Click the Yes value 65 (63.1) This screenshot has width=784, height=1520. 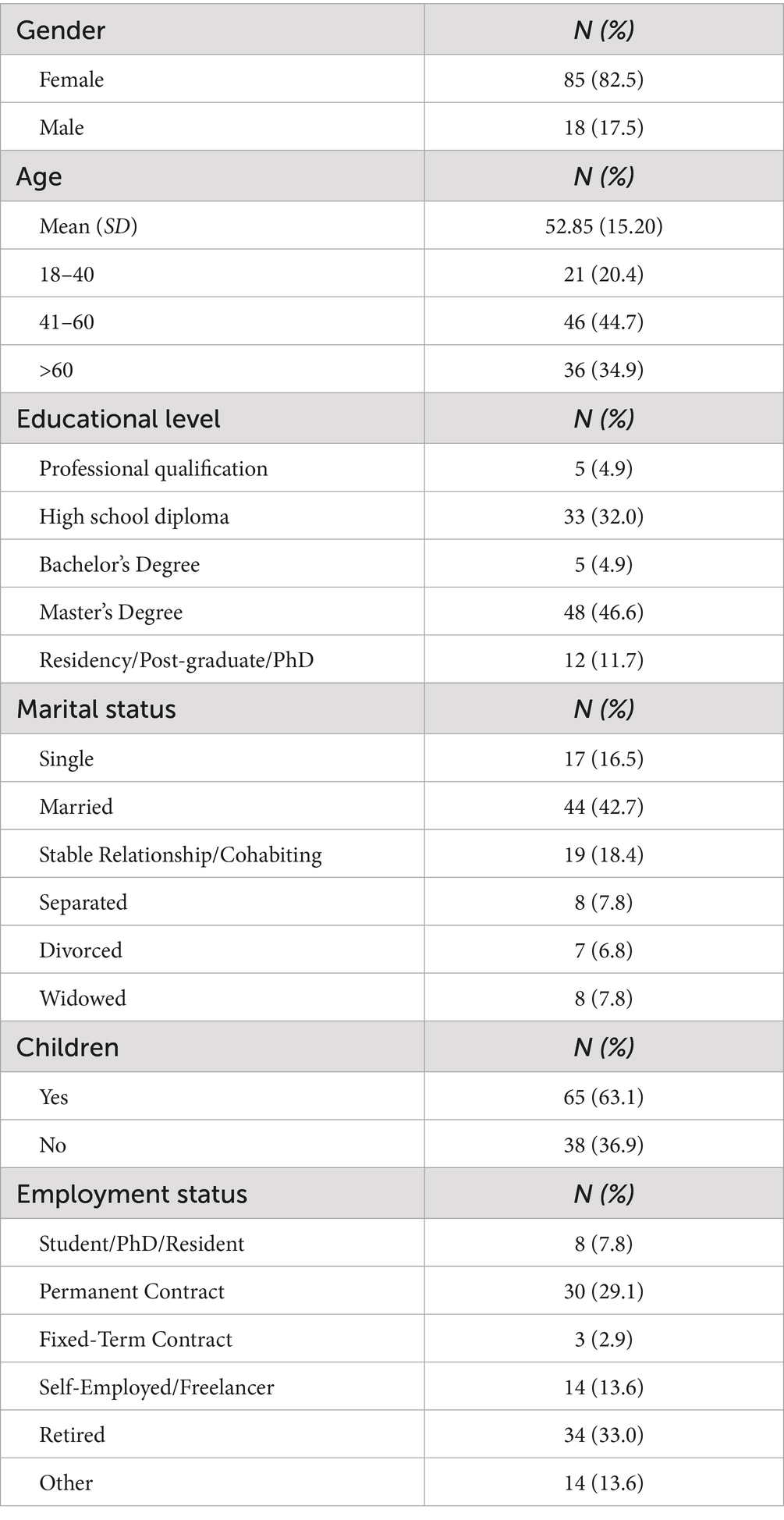click(x=603, y=1097)
